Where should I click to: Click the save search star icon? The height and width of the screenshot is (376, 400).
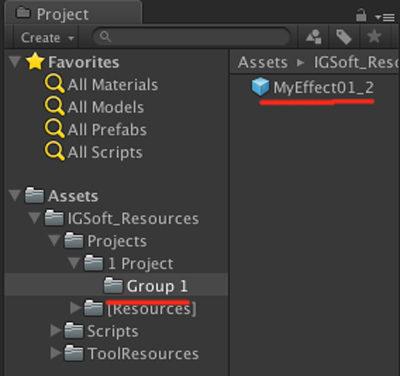[374, 36]
